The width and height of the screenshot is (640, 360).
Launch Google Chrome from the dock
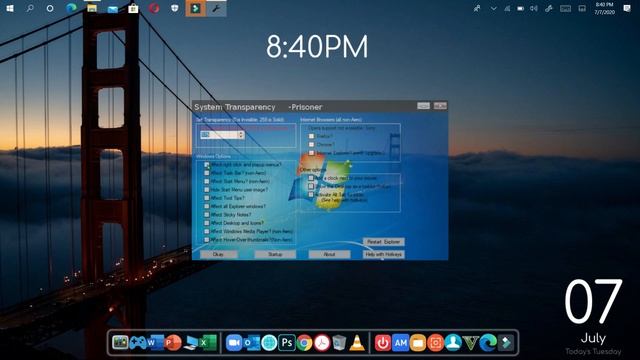click(x=304, y=343)
